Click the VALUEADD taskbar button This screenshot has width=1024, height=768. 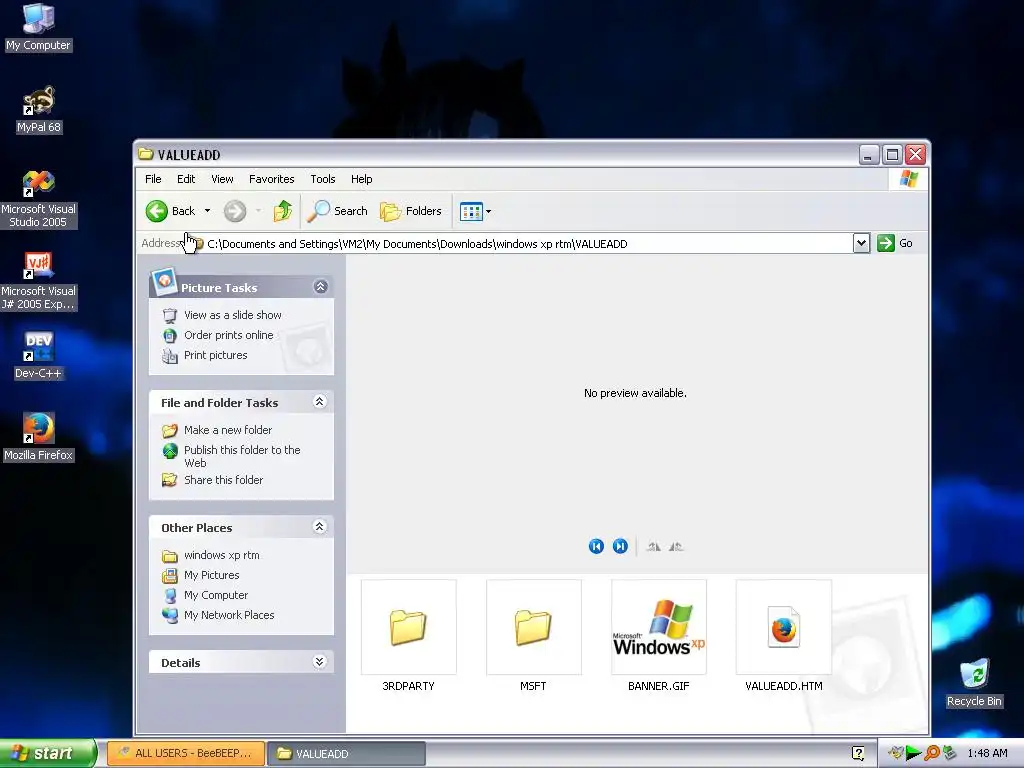point(347,753)
